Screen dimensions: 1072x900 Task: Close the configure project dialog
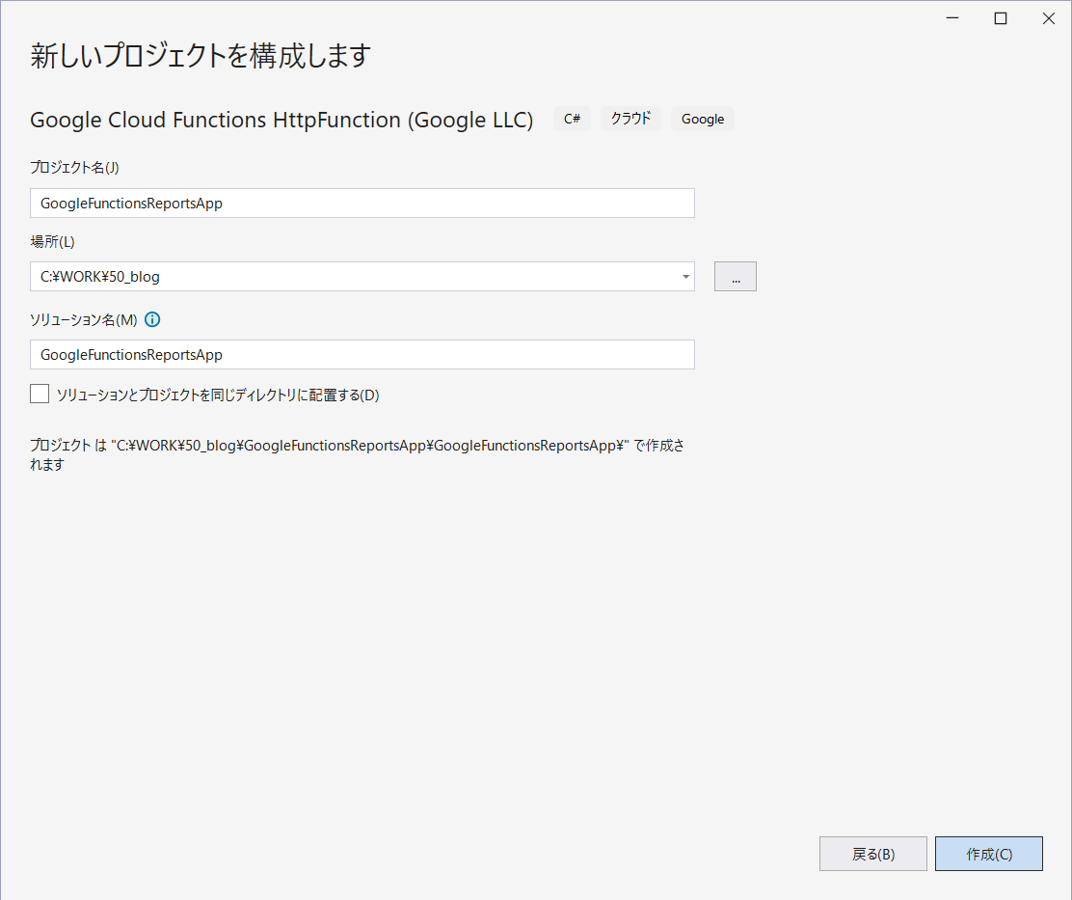pos(1048,18)
